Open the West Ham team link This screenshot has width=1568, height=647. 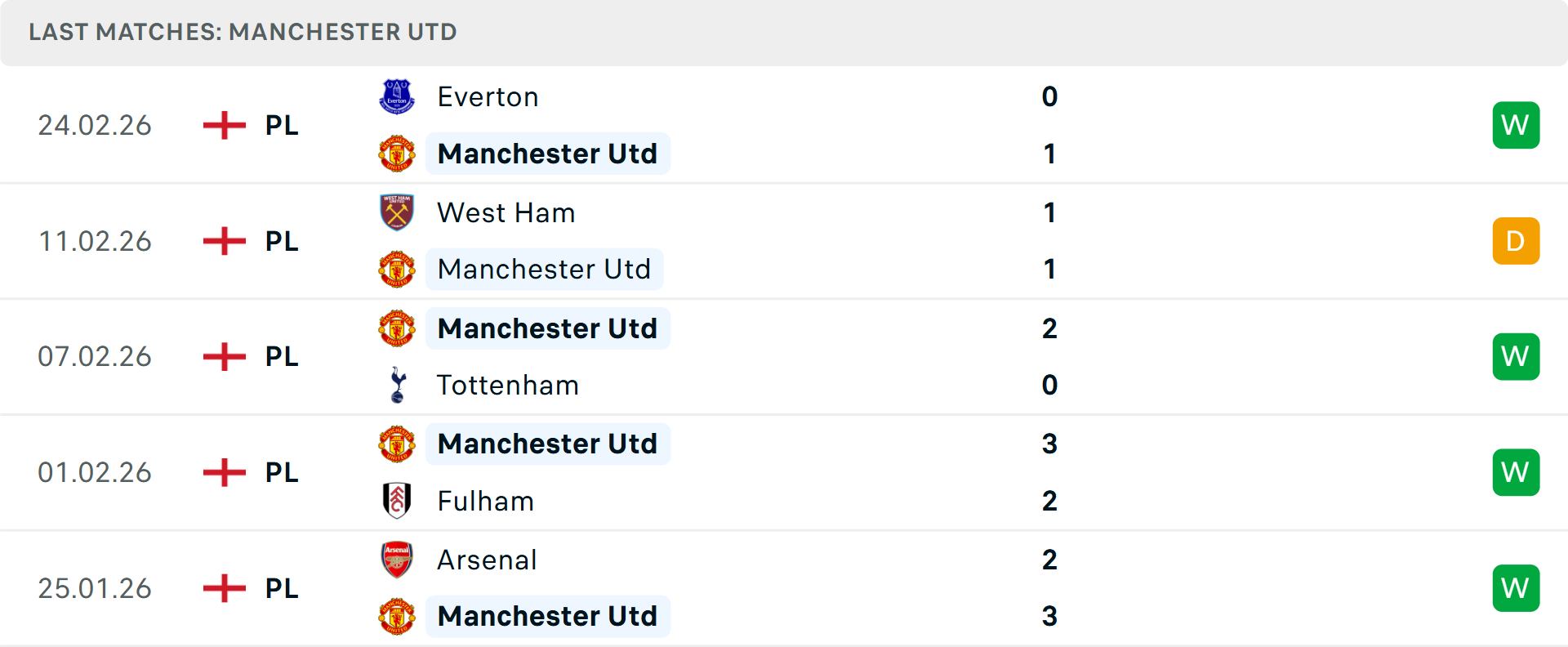[506, 213]
